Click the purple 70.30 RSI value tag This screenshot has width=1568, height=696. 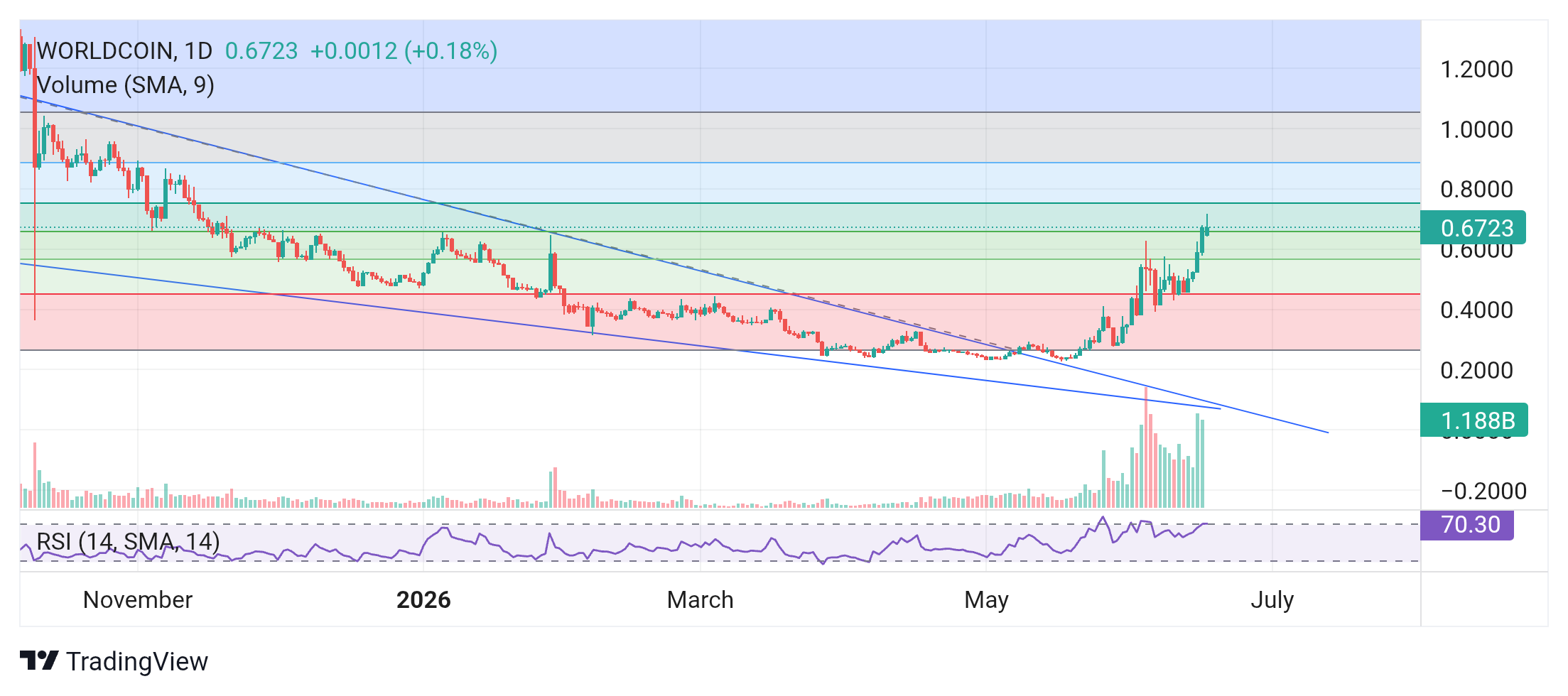(x=1467, y=525)
